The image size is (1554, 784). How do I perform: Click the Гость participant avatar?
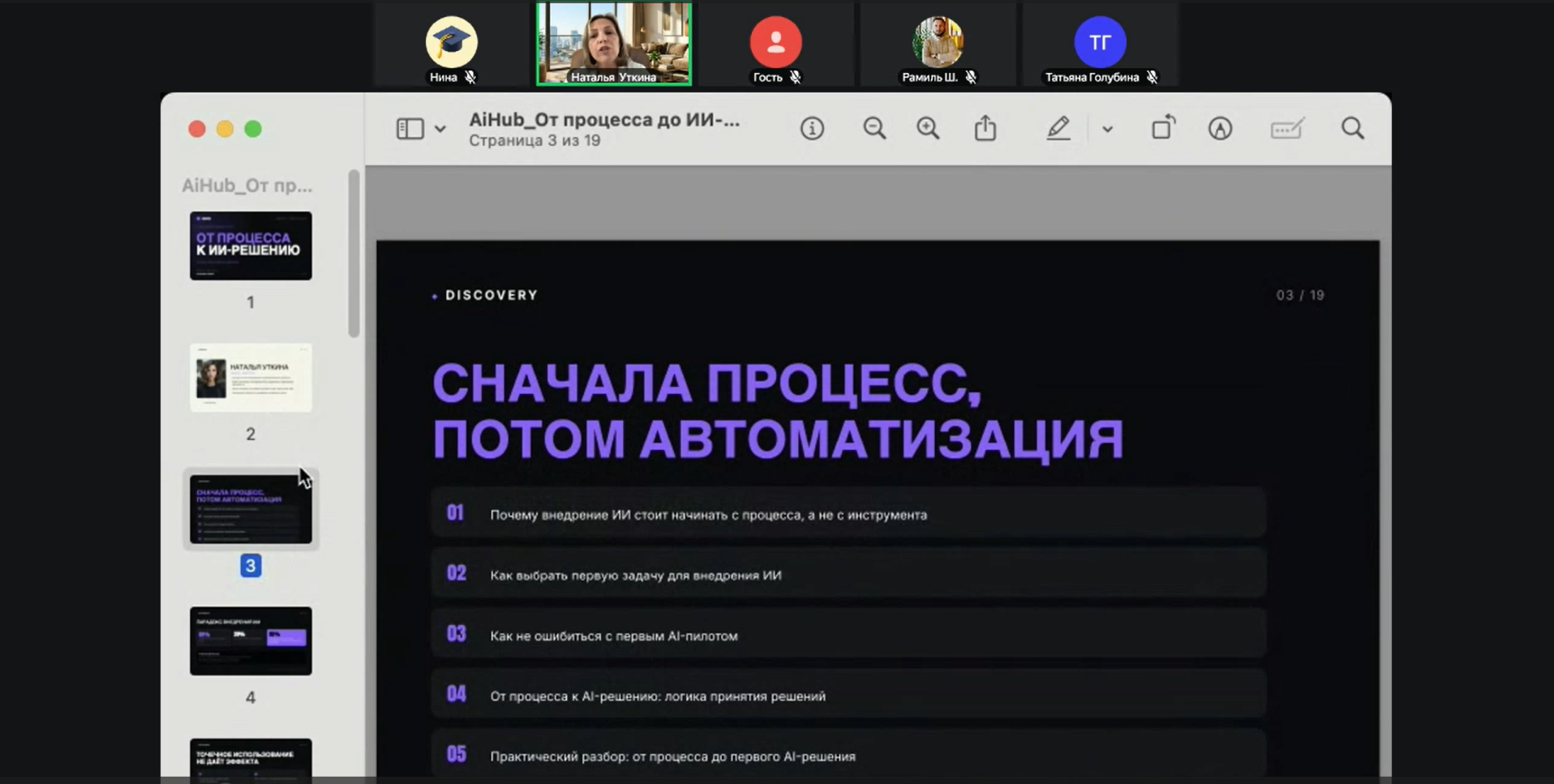[775, 41]
